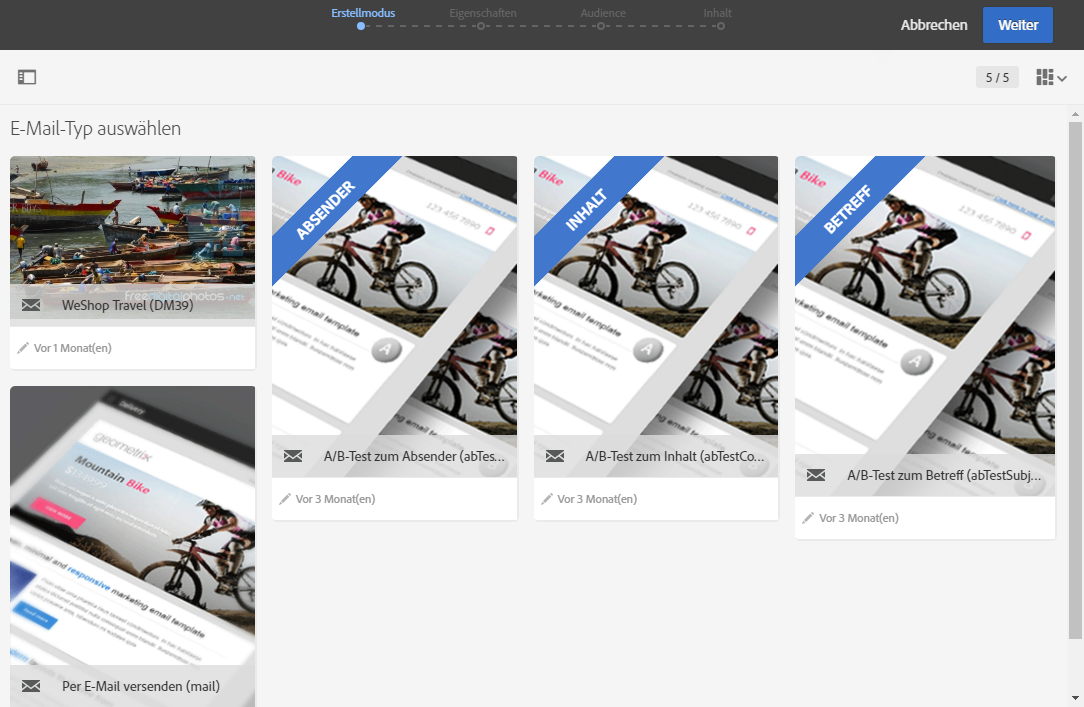Click the vertical scrollbar thumb
The image size is (1084, 707).
1075,380
